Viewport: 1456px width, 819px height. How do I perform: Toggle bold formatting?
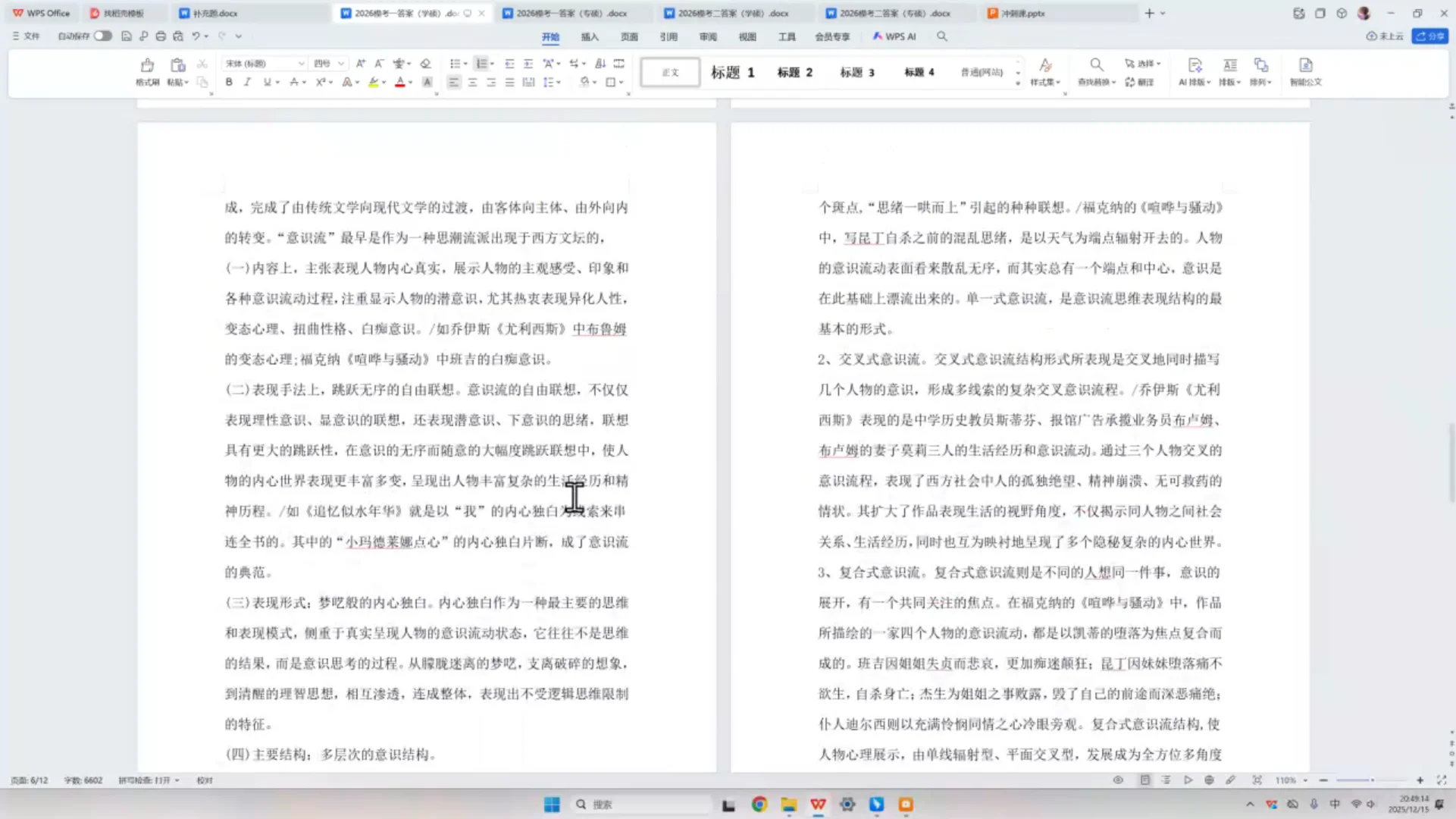pos(228,82)
